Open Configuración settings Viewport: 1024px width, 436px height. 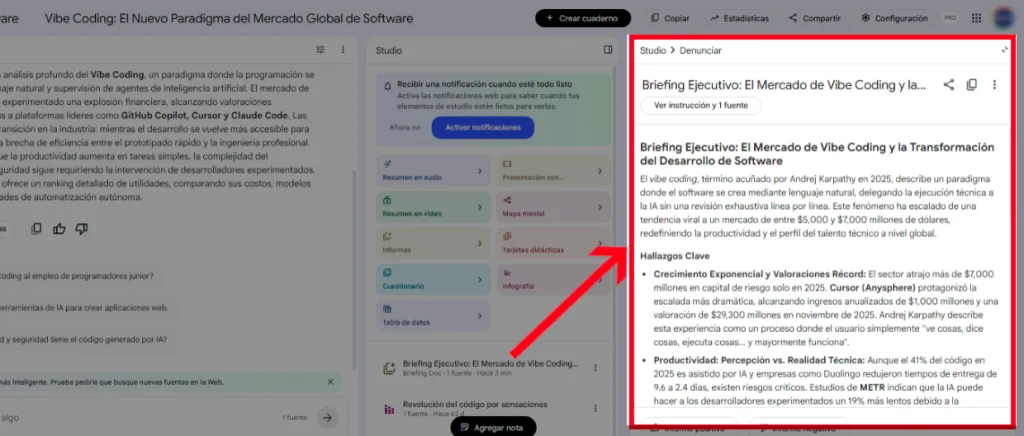(x=894, y=18)
